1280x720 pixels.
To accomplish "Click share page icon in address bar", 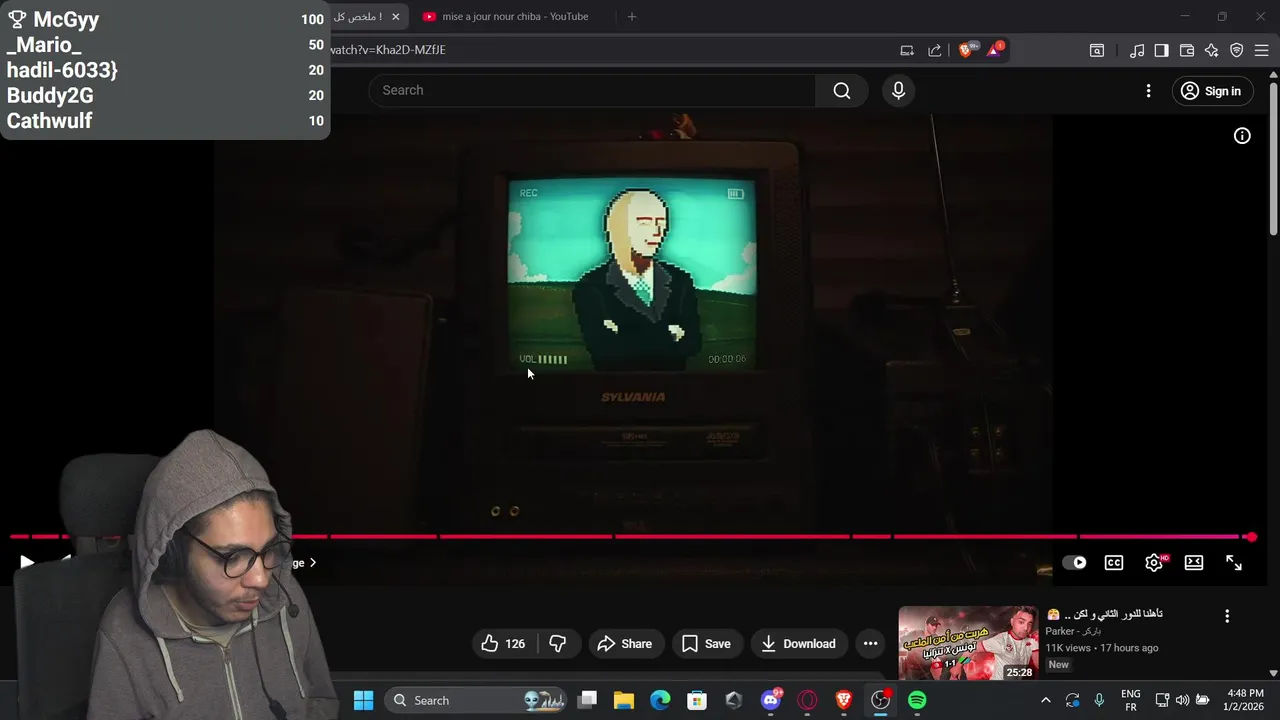I will pyautogui.click(x=935, y=50).
